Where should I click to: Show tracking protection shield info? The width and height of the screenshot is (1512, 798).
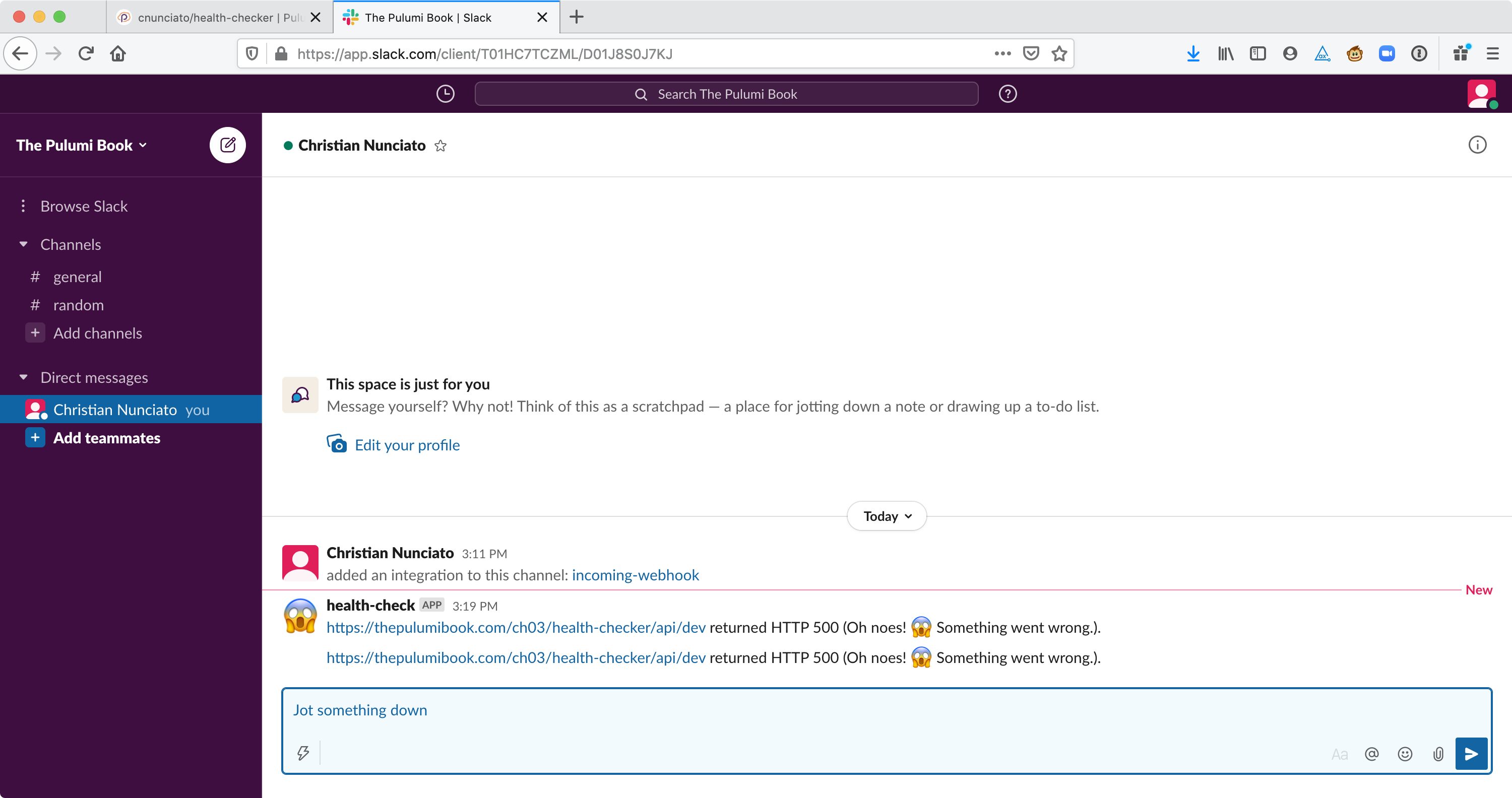252,53
